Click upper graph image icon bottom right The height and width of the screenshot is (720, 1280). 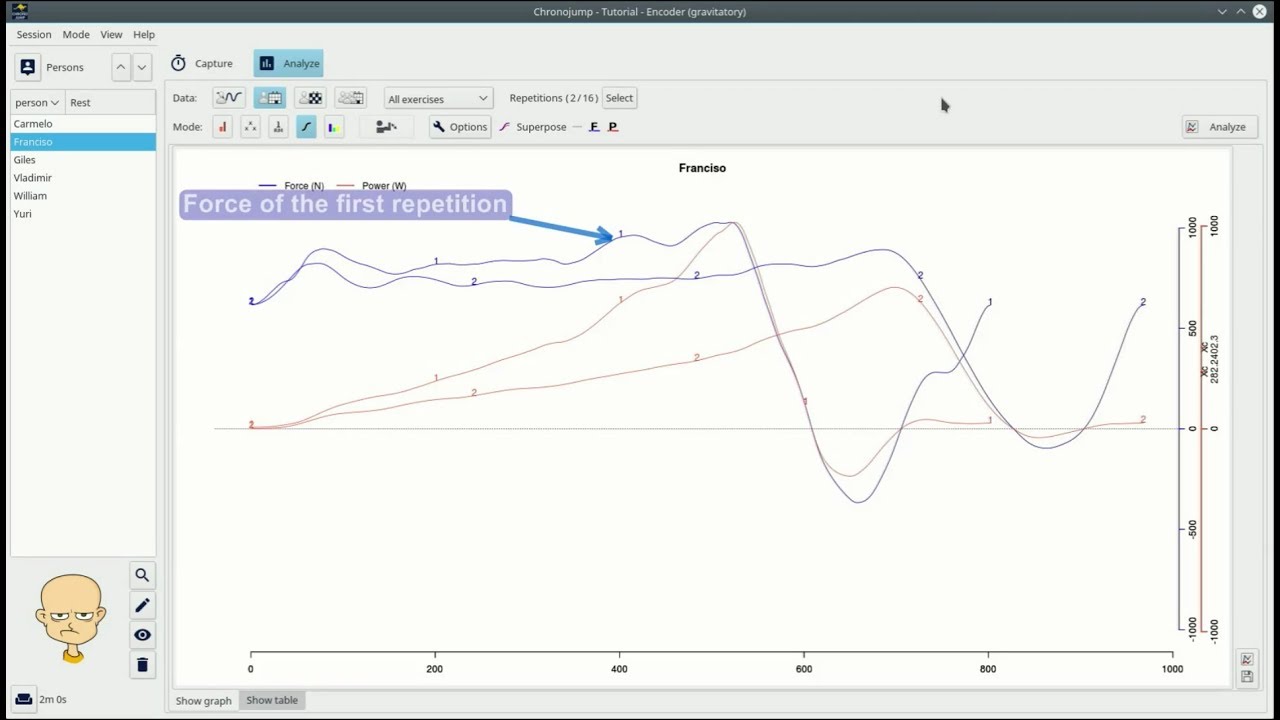pos(1247,659)
